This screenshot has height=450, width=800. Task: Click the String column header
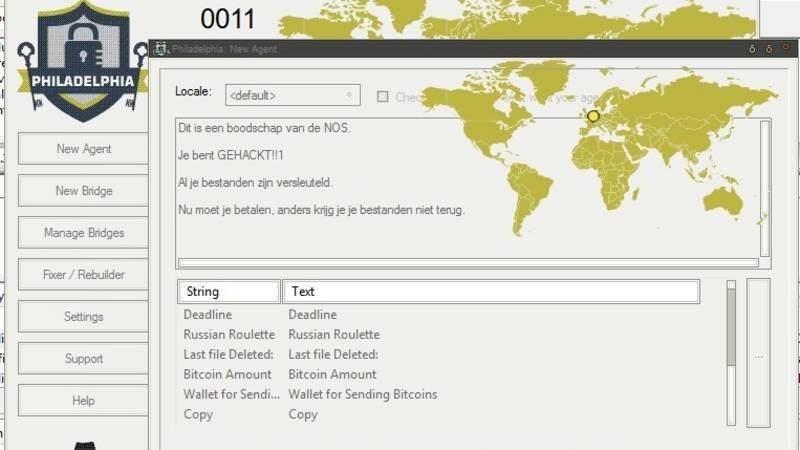pyautogui.click(x=229, y=291)
